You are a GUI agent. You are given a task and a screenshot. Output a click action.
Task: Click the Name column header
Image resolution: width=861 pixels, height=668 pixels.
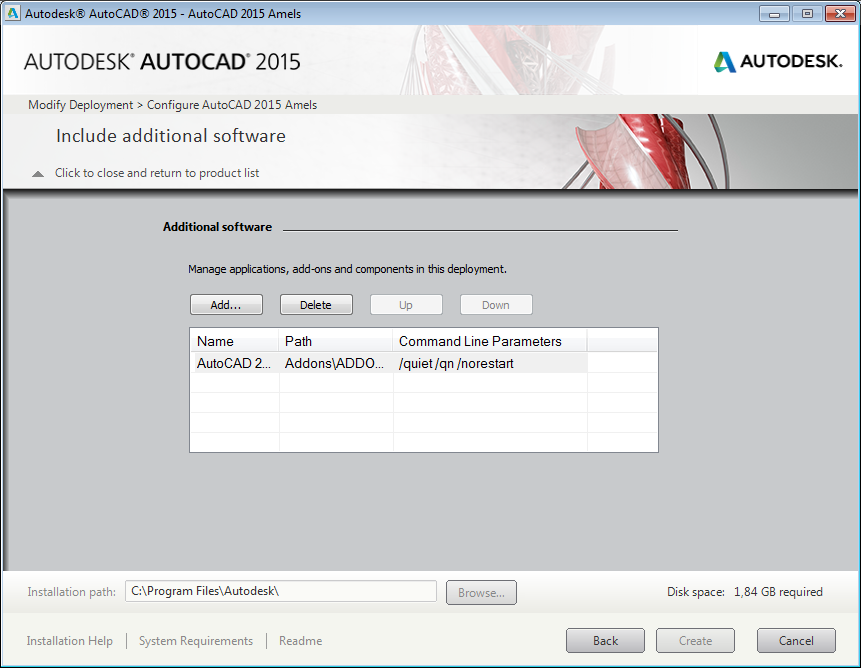[x=234, y=341]
